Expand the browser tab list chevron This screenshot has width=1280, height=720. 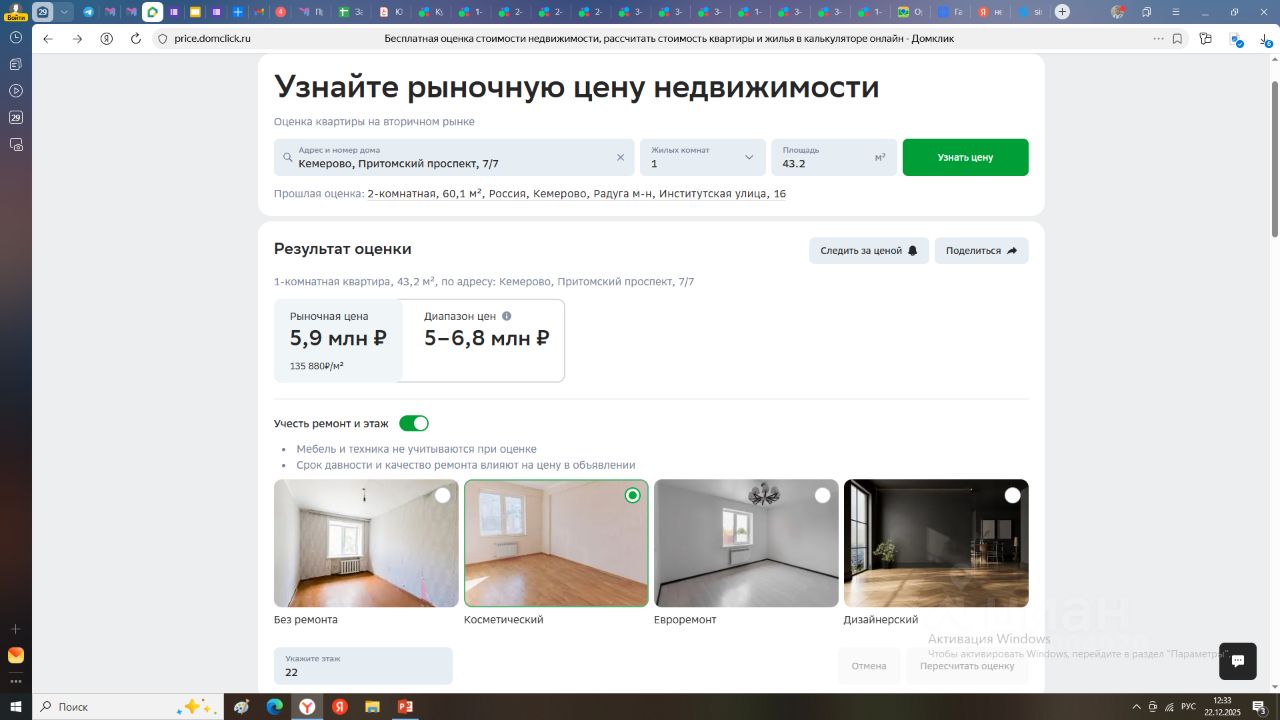[x=65, y=12]
